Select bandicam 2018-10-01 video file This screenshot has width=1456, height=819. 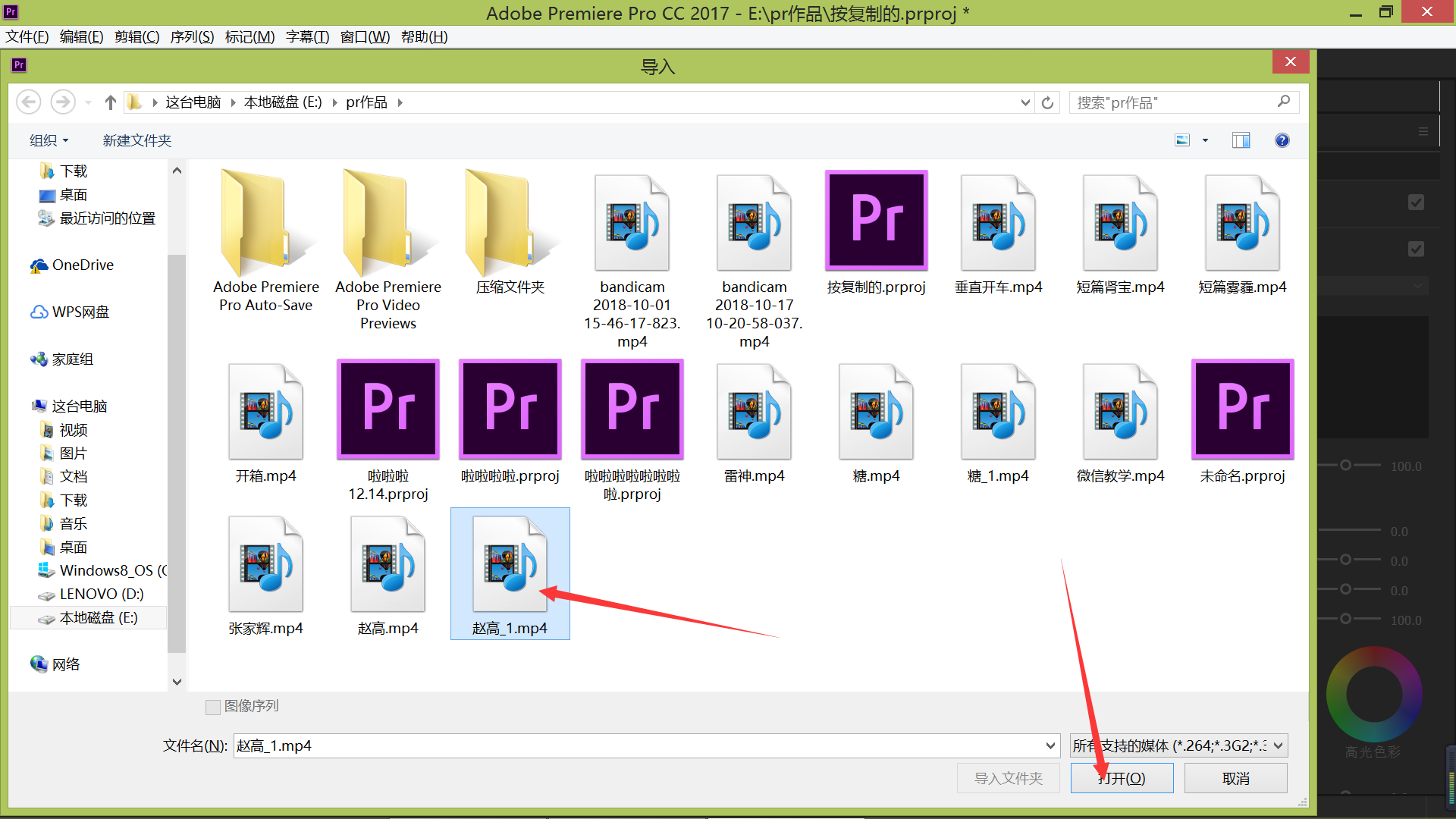(632, 223)
